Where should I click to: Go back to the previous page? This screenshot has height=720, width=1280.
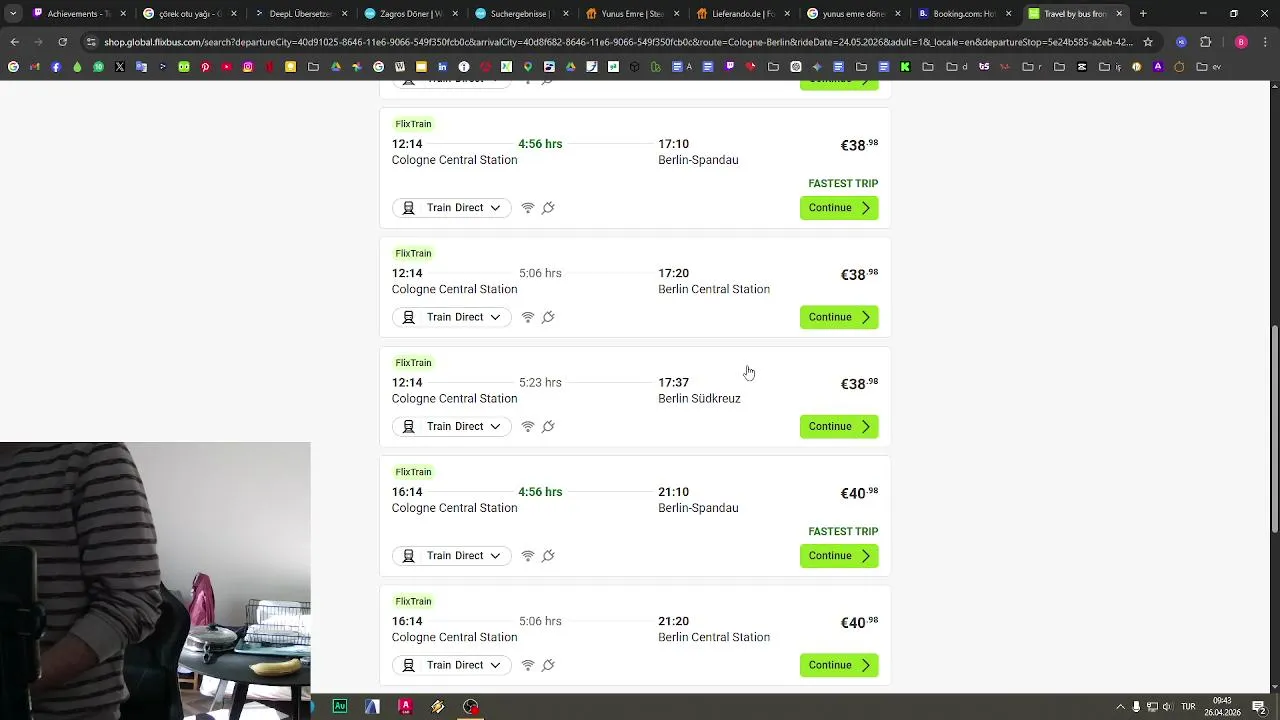(x=14, y=42)
